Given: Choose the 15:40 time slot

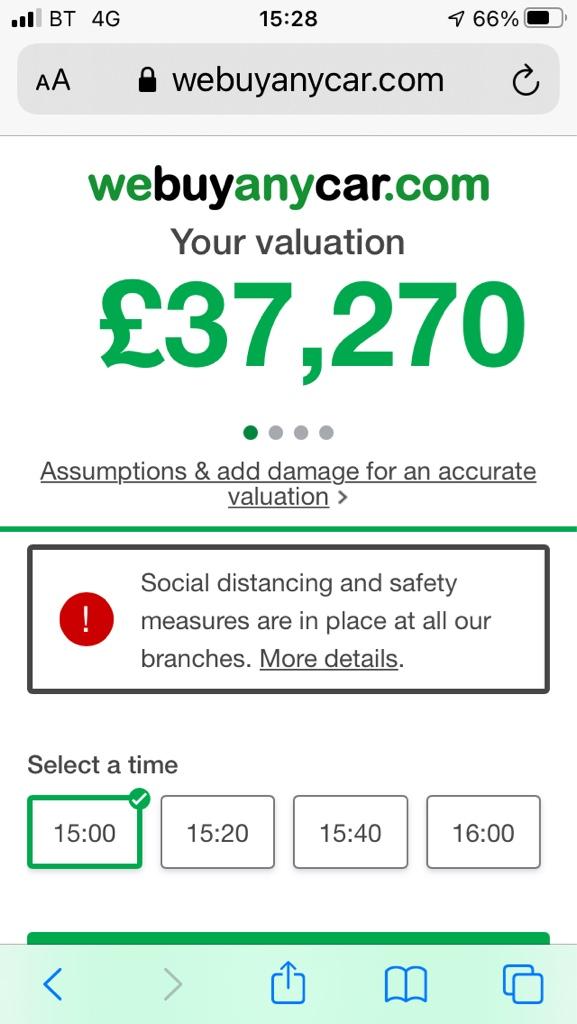Looking at the screenshot, I should tap(351, 832).
